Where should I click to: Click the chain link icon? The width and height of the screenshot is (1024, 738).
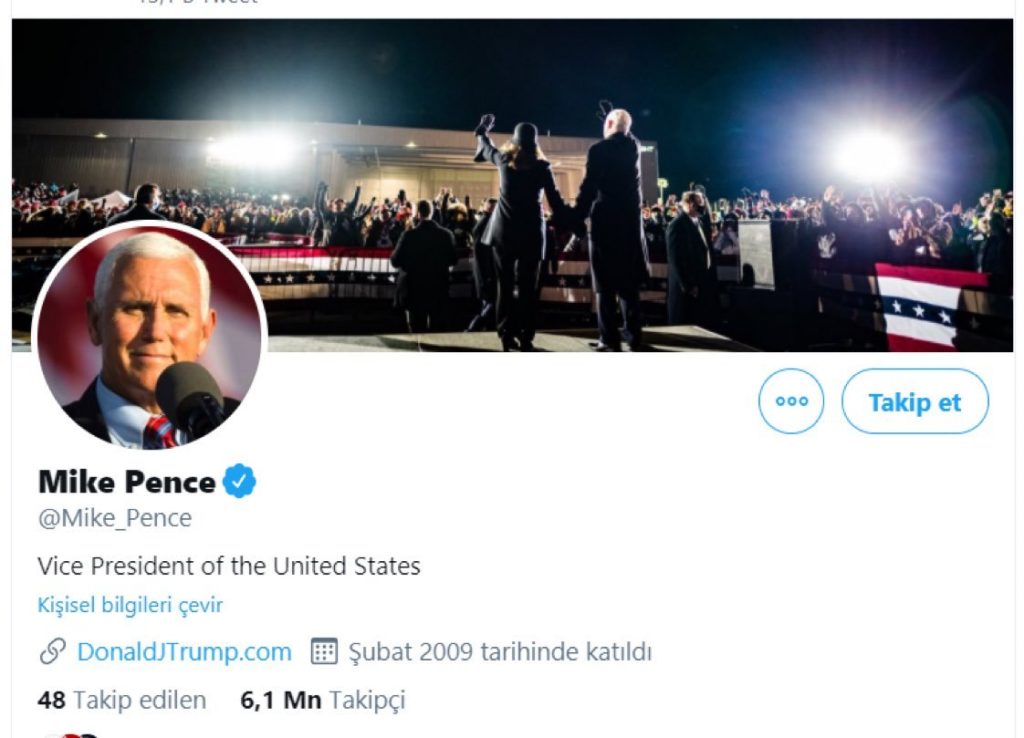[x=52, y=652]
